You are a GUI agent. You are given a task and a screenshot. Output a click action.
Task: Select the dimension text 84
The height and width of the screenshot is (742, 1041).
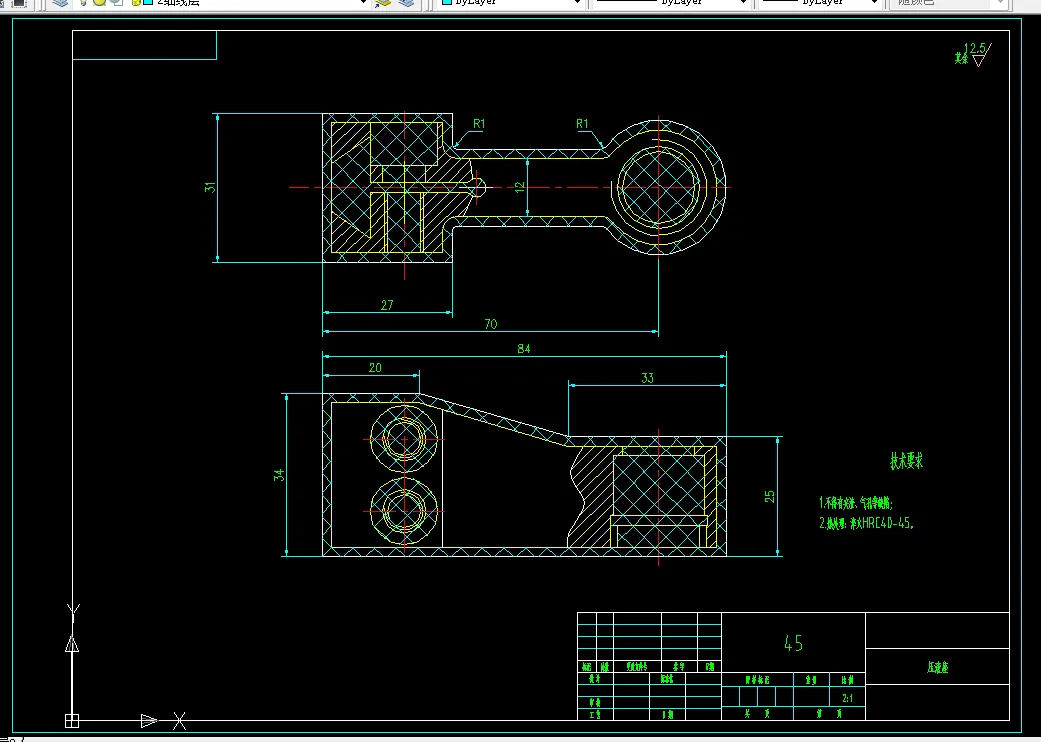[x=524, y=348]
